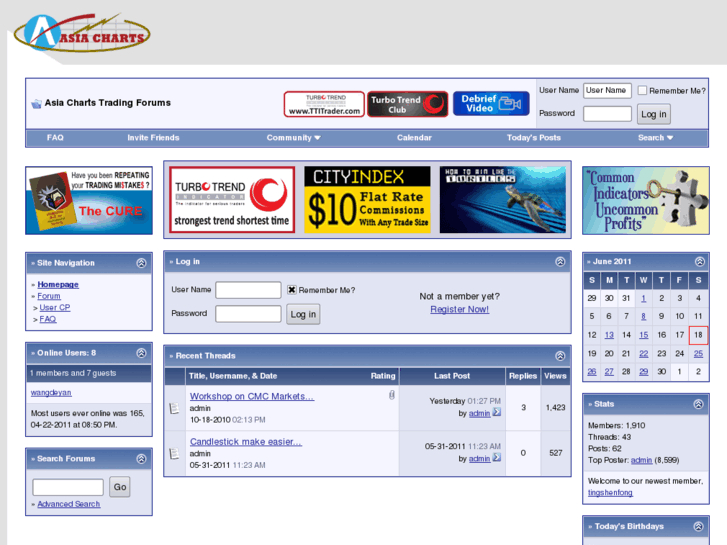Open newest member tingshenfong's profile
This screenshot has width=727, height=545.
click(x=610, y=493)
